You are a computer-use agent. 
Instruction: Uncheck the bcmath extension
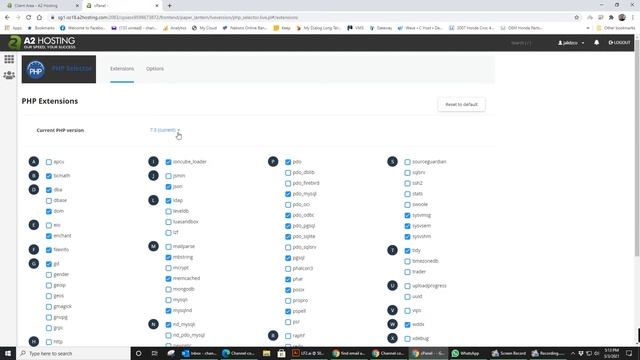coord(49,176)
